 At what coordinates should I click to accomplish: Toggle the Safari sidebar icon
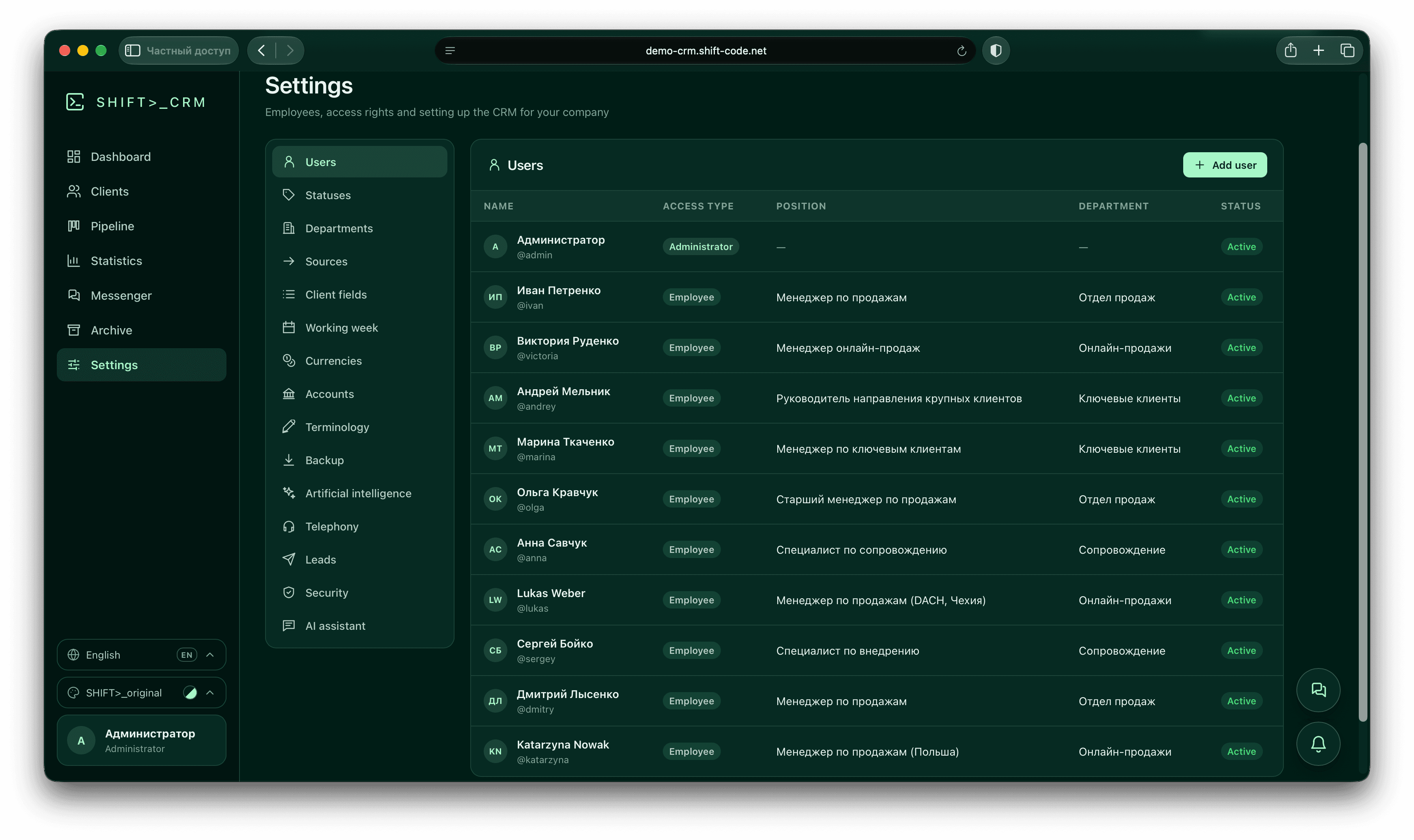pos(133,50)
